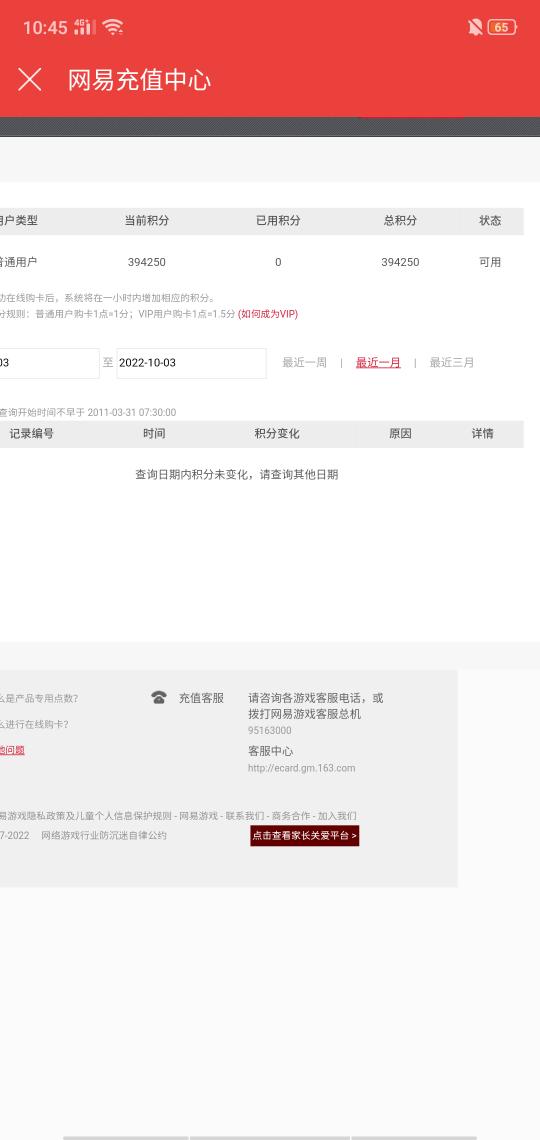Tap the battery level indicator icon
This screenshot has height=1140, width=540.
(x=502, y=28)
